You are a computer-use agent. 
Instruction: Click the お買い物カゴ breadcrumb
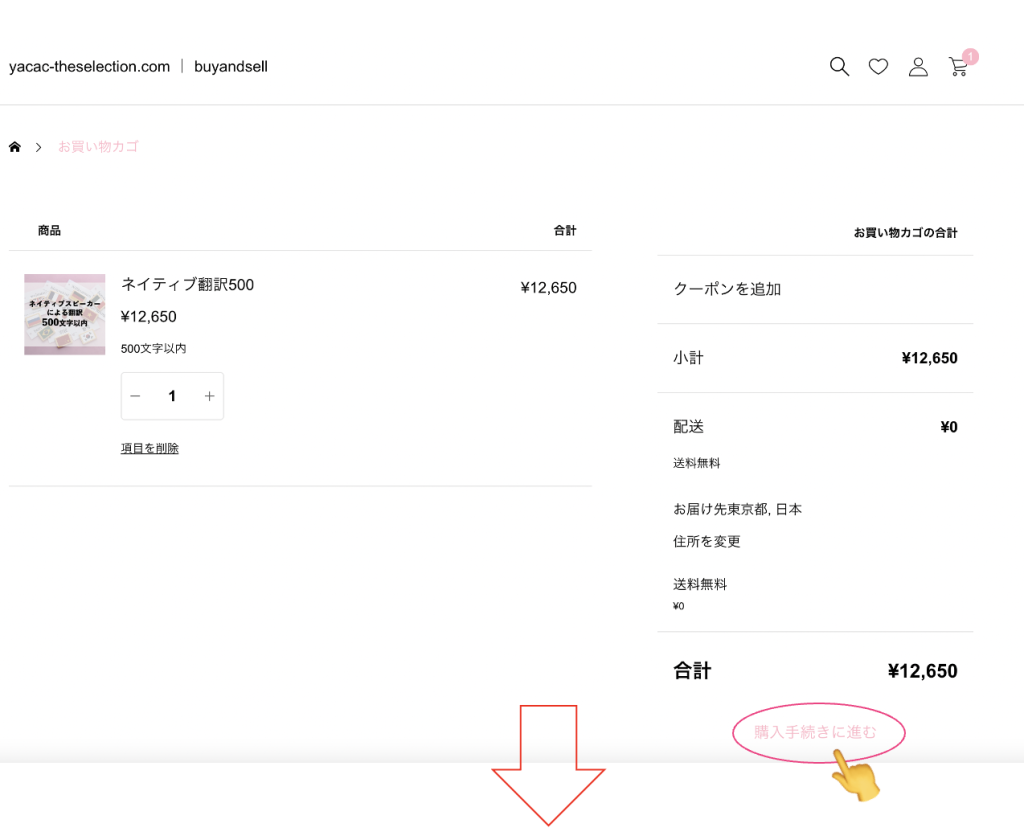point(98,147)
